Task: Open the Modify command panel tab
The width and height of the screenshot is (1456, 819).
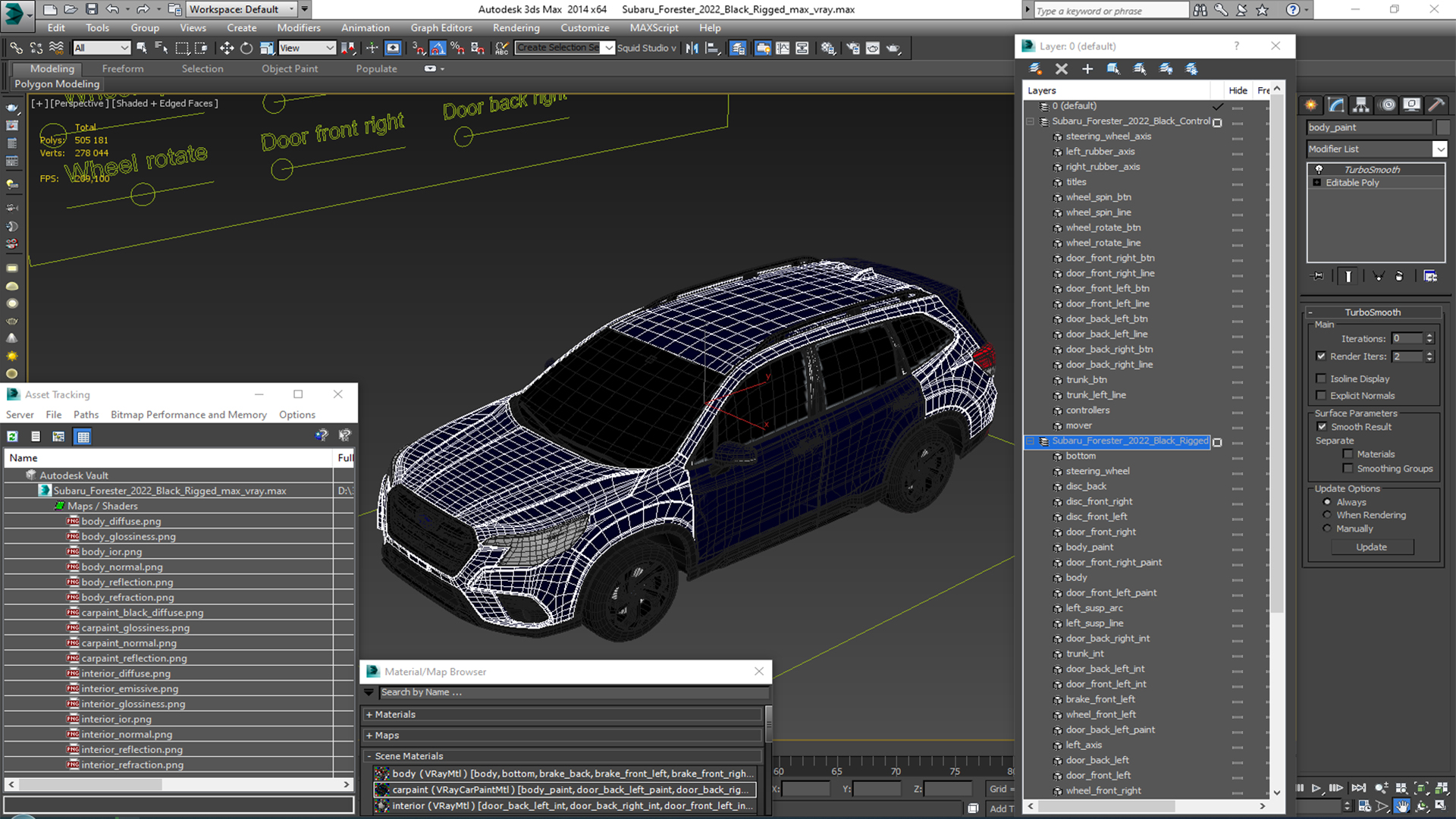Action: pyautogui.click(x=1336, y=105)
